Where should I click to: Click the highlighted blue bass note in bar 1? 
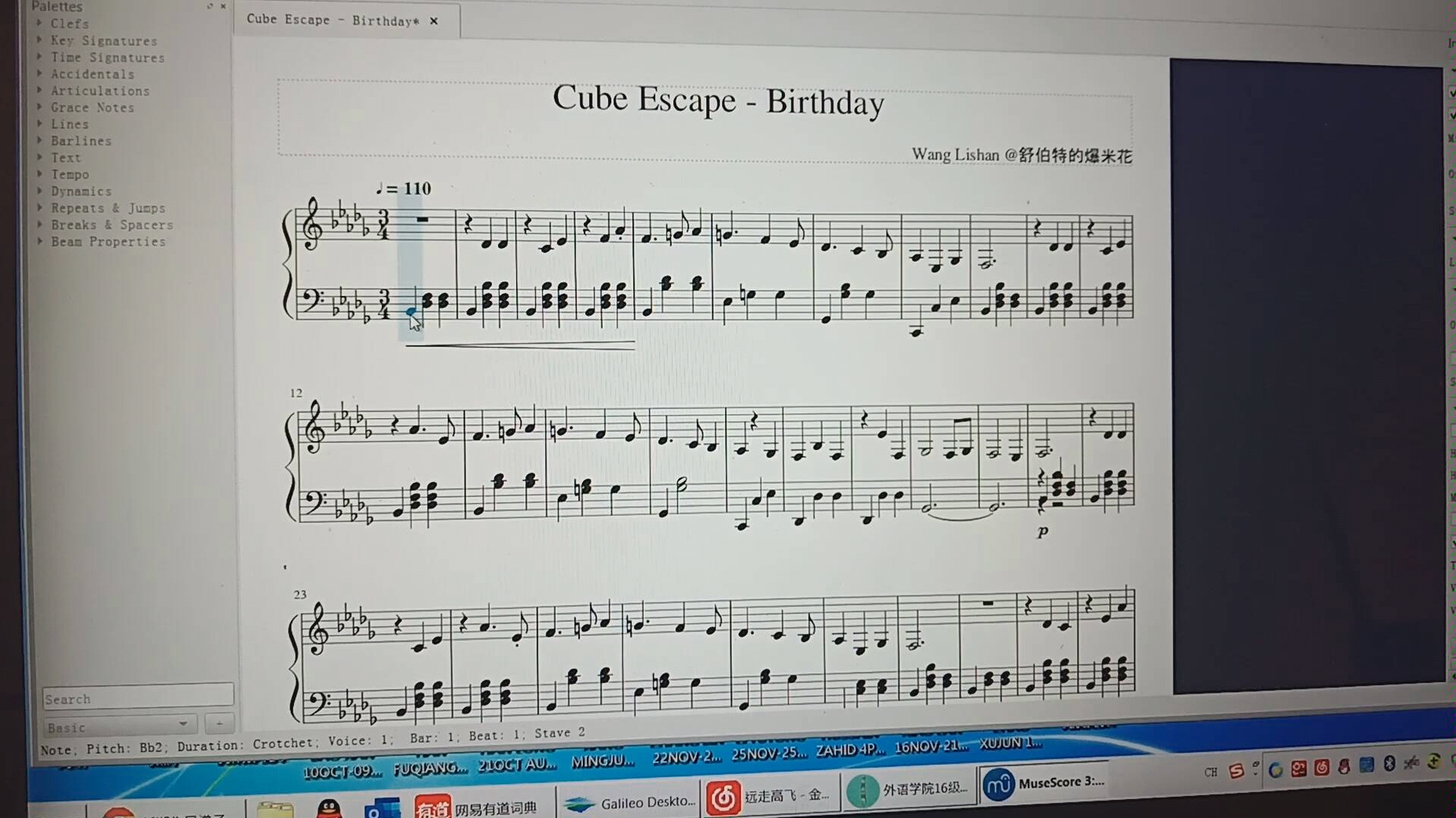[411, 311]
